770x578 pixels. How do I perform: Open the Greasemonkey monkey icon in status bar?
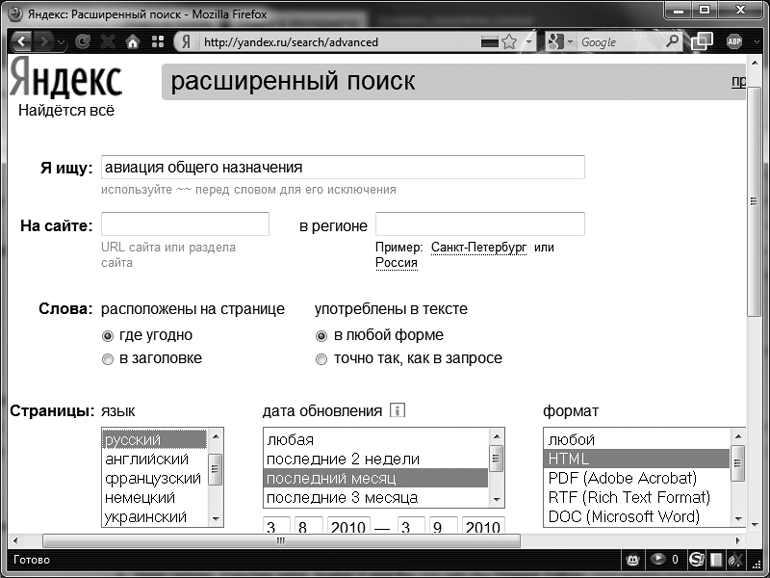click(633, 560)
